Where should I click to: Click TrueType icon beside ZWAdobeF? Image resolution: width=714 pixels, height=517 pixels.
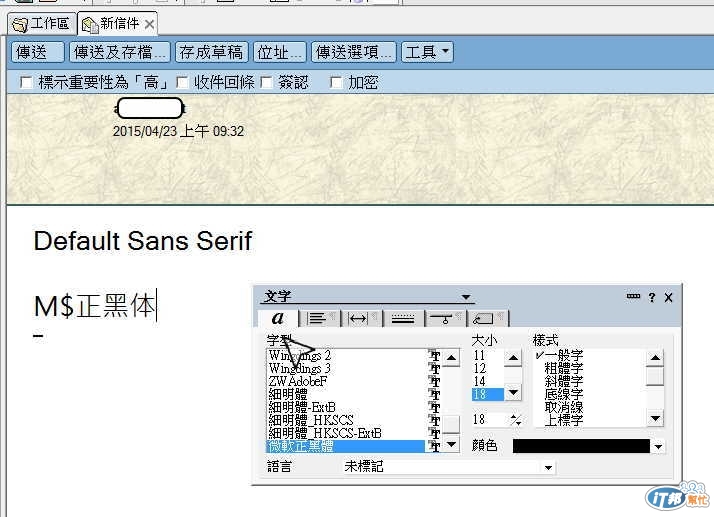click(434, 381)
